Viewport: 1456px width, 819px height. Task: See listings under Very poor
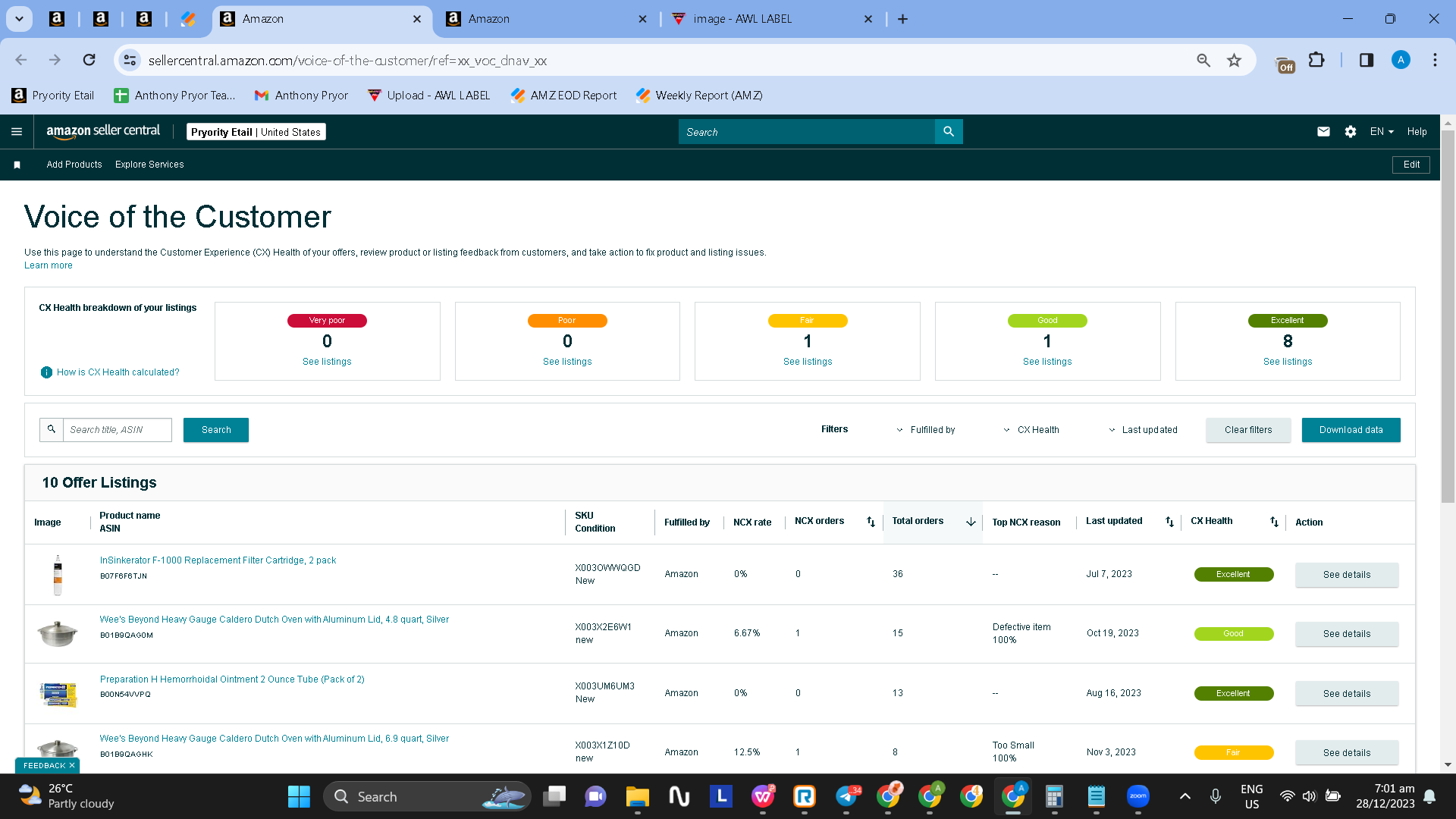coord(327,362)
